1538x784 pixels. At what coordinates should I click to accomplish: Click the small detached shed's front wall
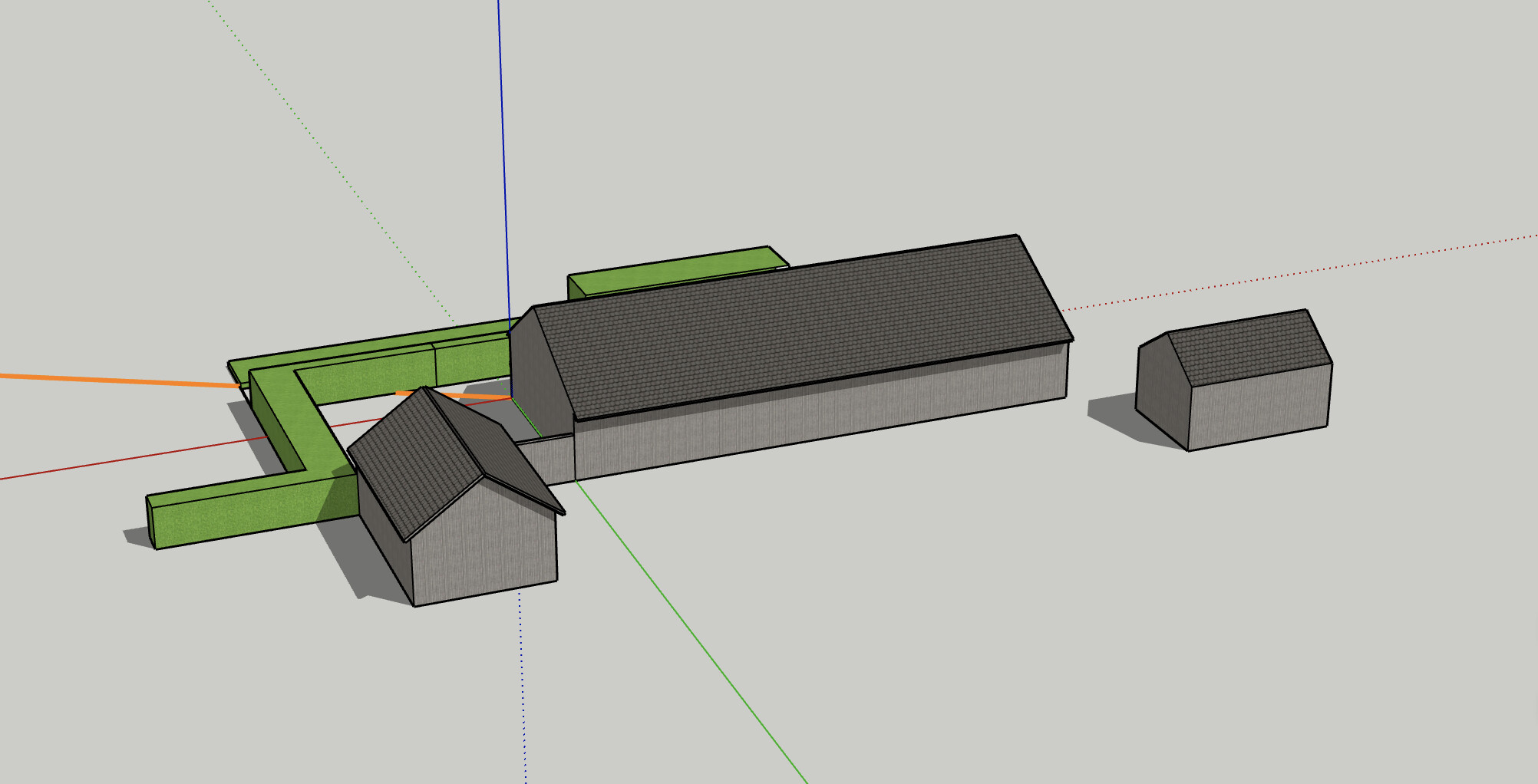[x=1259, y=407]
